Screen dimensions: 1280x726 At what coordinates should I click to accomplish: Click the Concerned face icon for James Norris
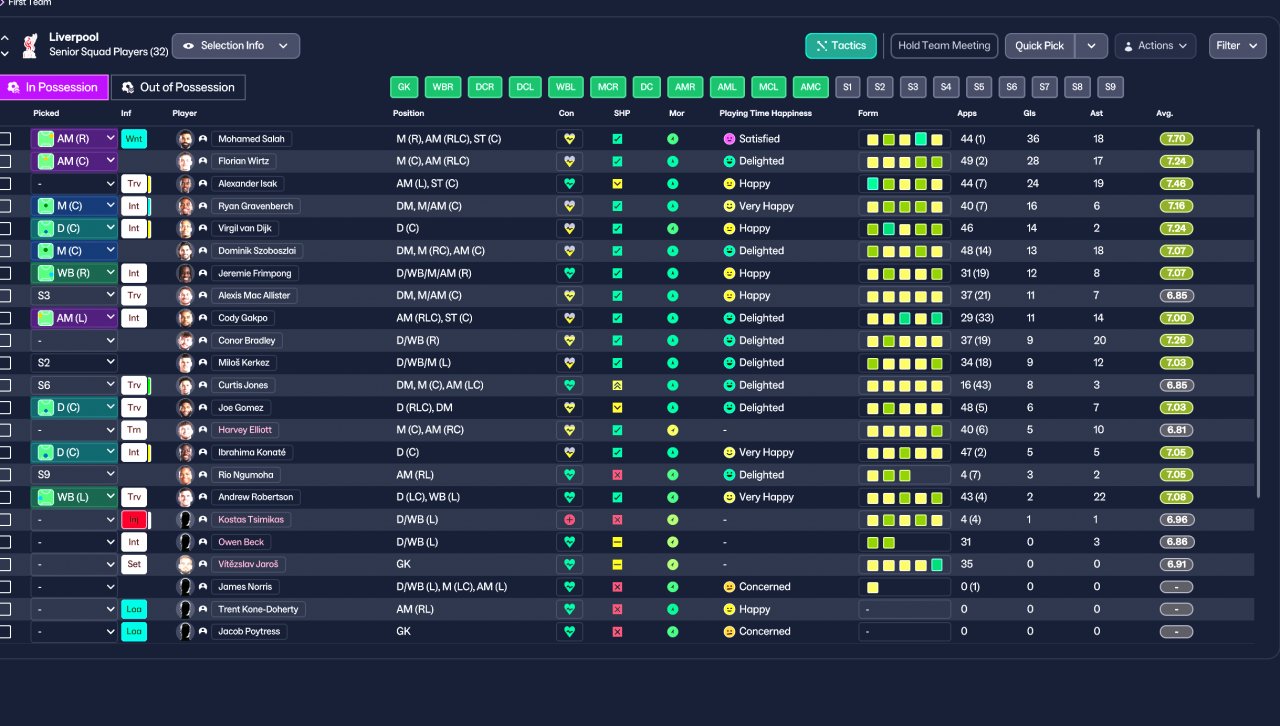[729, 587]
